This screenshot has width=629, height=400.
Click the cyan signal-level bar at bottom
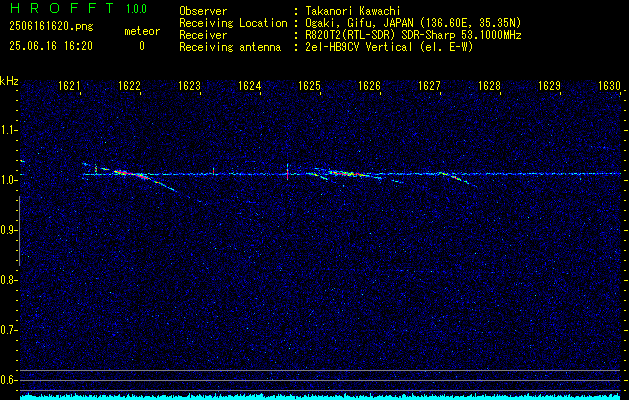pyautogui.click(x=321, y=397)
